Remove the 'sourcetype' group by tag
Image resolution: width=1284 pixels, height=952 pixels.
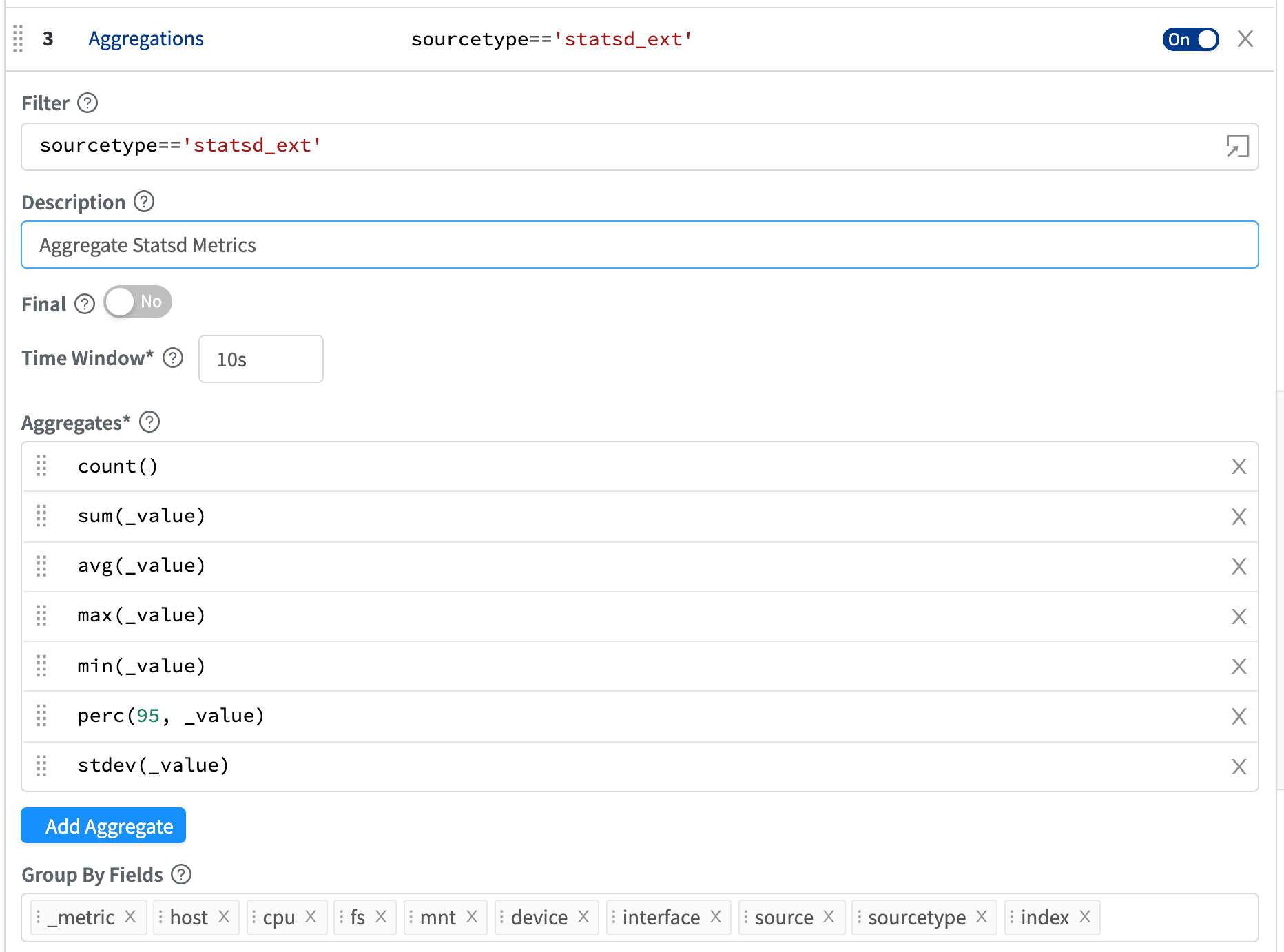click(982, 917)
